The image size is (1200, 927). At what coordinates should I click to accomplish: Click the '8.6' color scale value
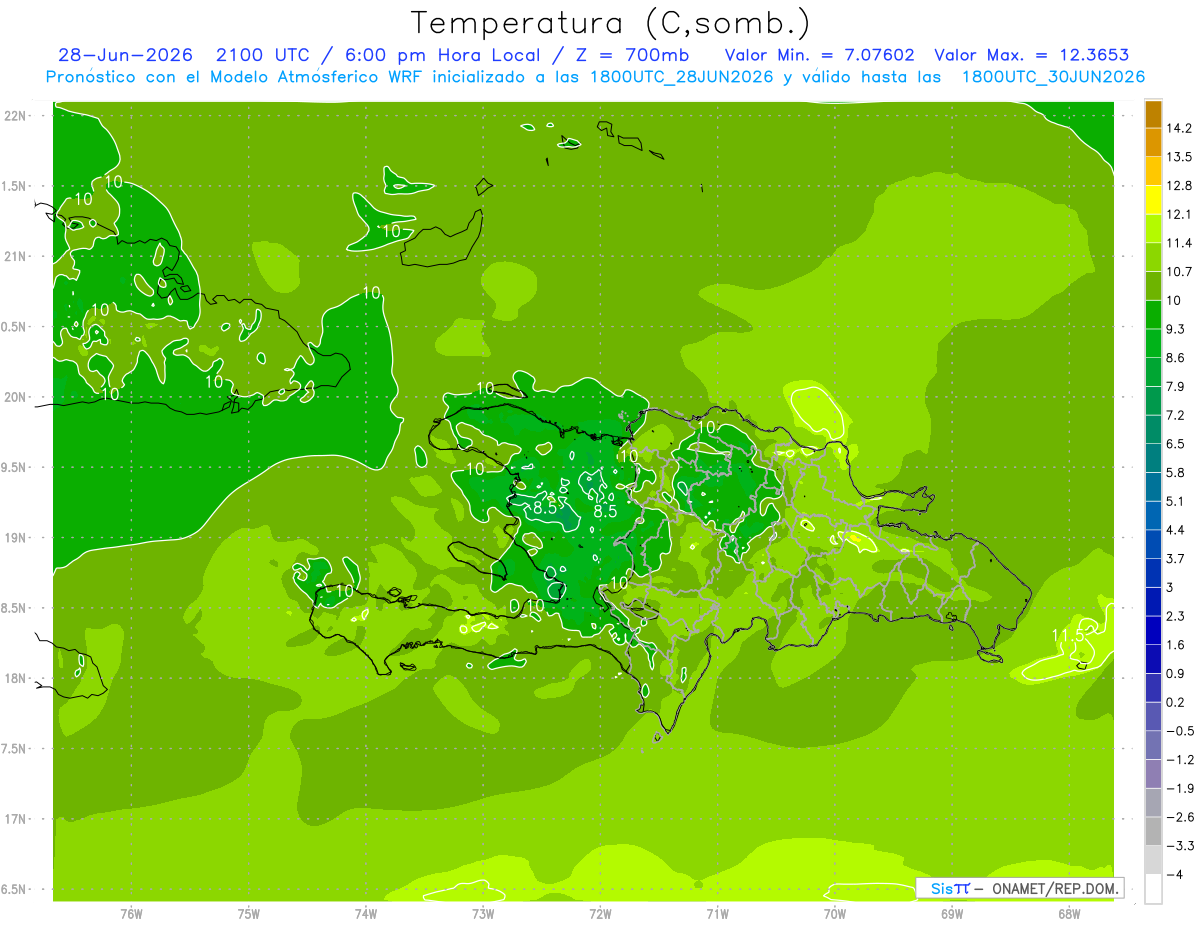coord(1176,357)
